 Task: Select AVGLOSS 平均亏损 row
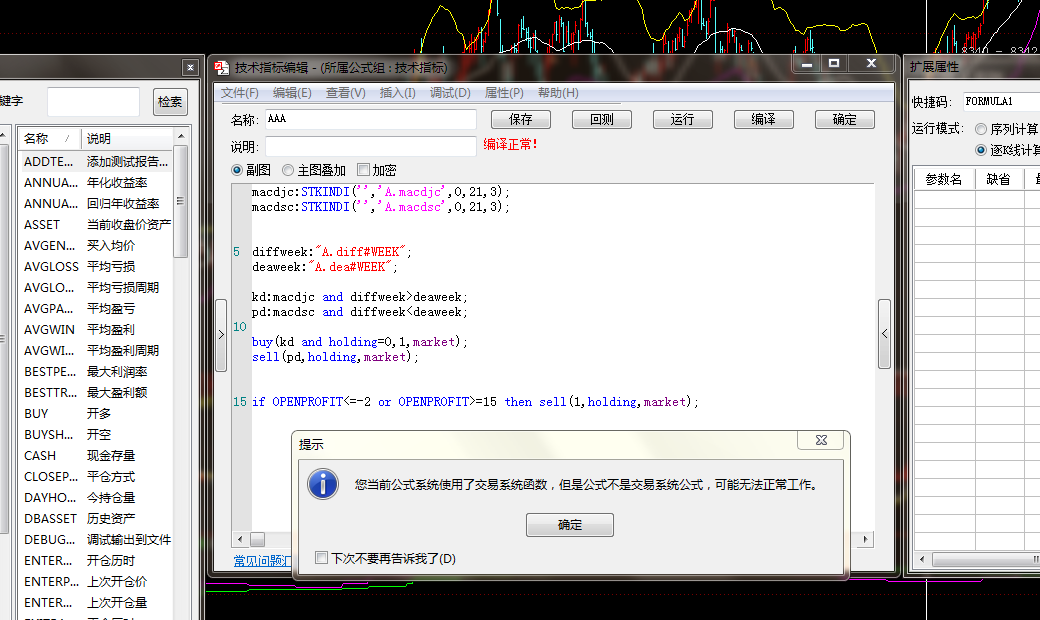96,267
